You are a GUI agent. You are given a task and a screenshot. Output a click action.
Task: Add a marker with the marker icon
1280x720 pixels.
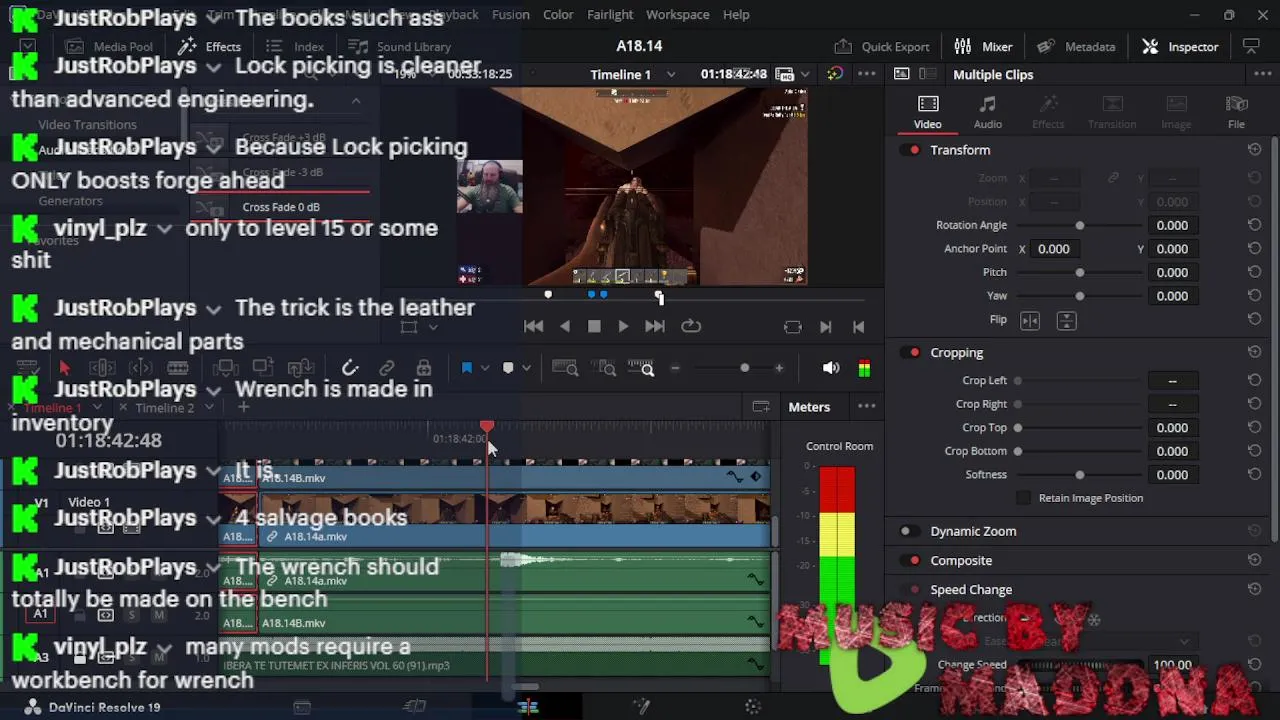point(508,368)
